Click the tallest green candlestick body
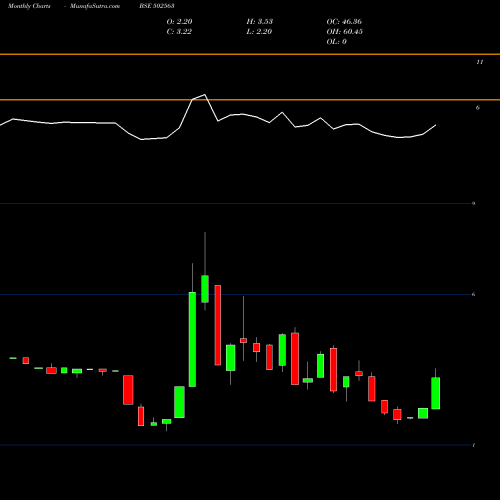Screen dimensions: 500x500 pyautogui.click(x=192, y=339)
